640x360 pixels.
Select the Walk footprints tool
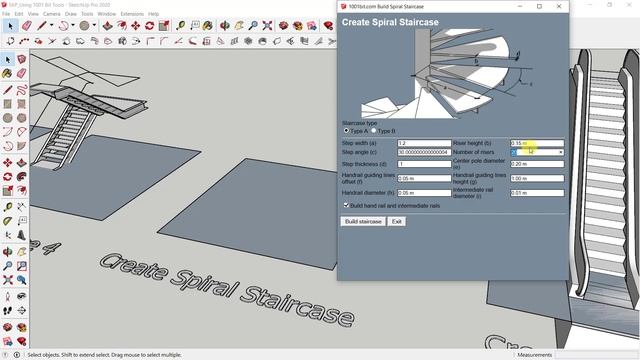(x=7, y=311)
